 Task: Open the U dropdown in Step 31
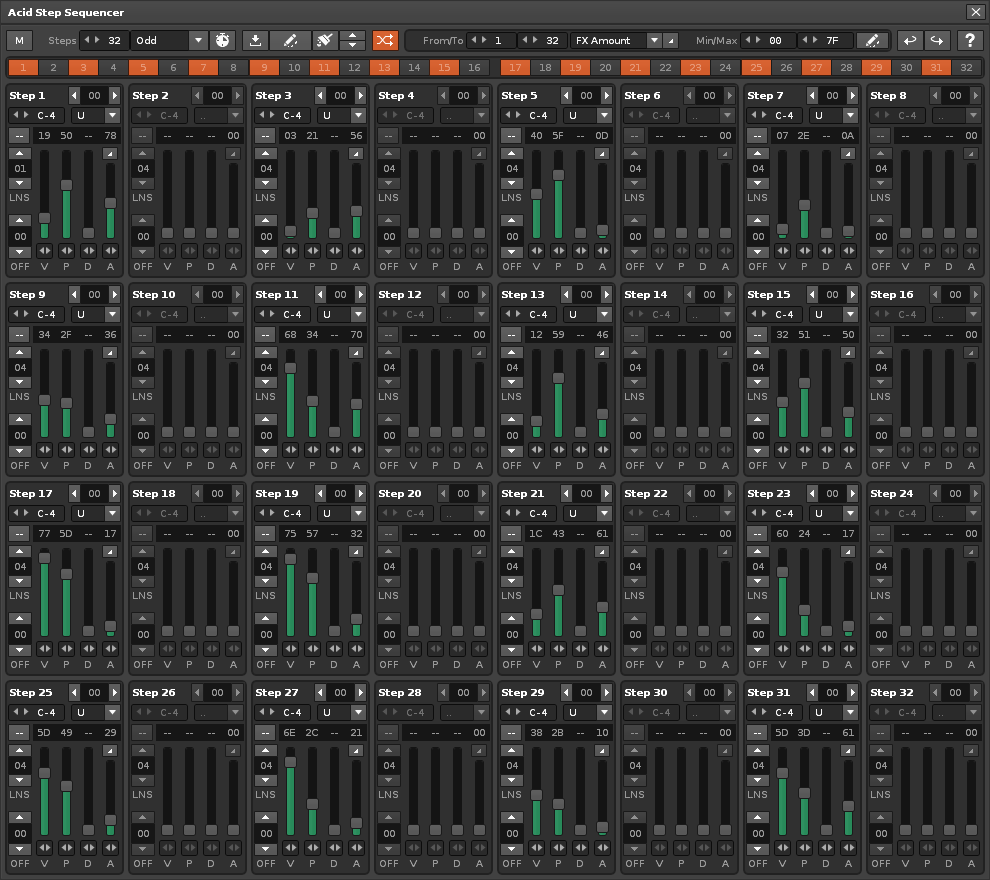pos(833,712)
